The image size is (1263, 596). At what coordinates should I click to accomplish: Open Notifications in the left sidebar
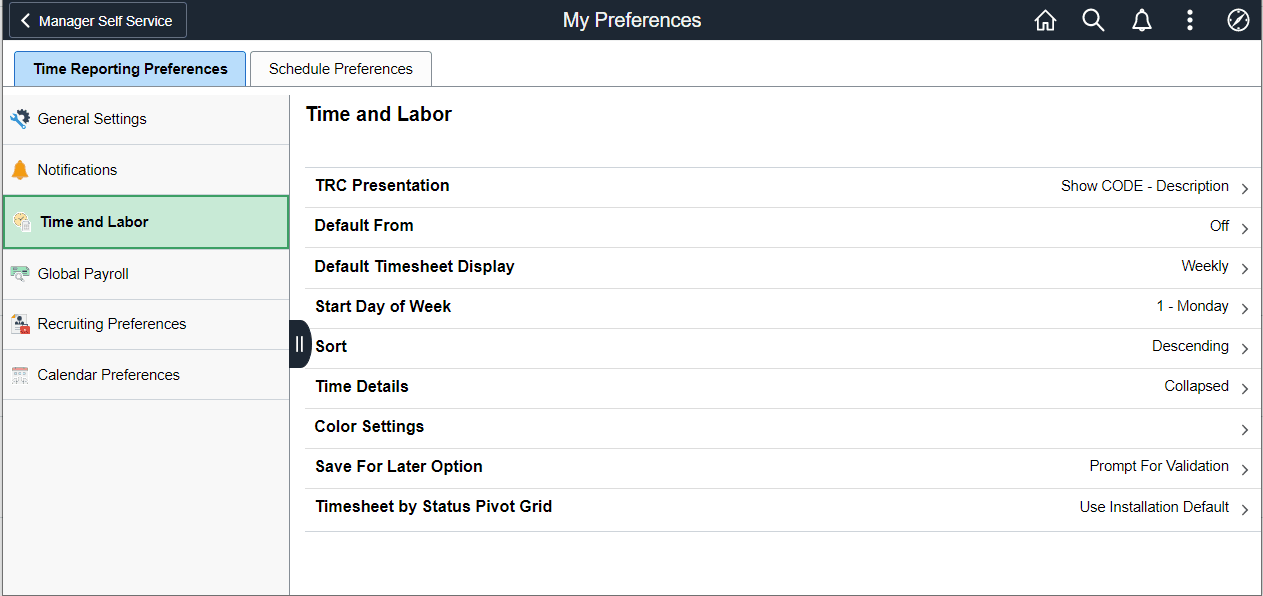77,170
